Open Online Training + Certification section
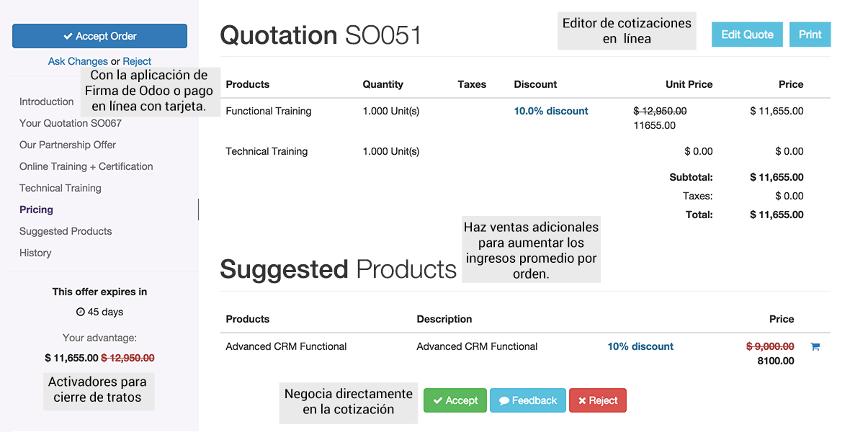The width and height of the screenshot is (850, 432). point(86,166)
